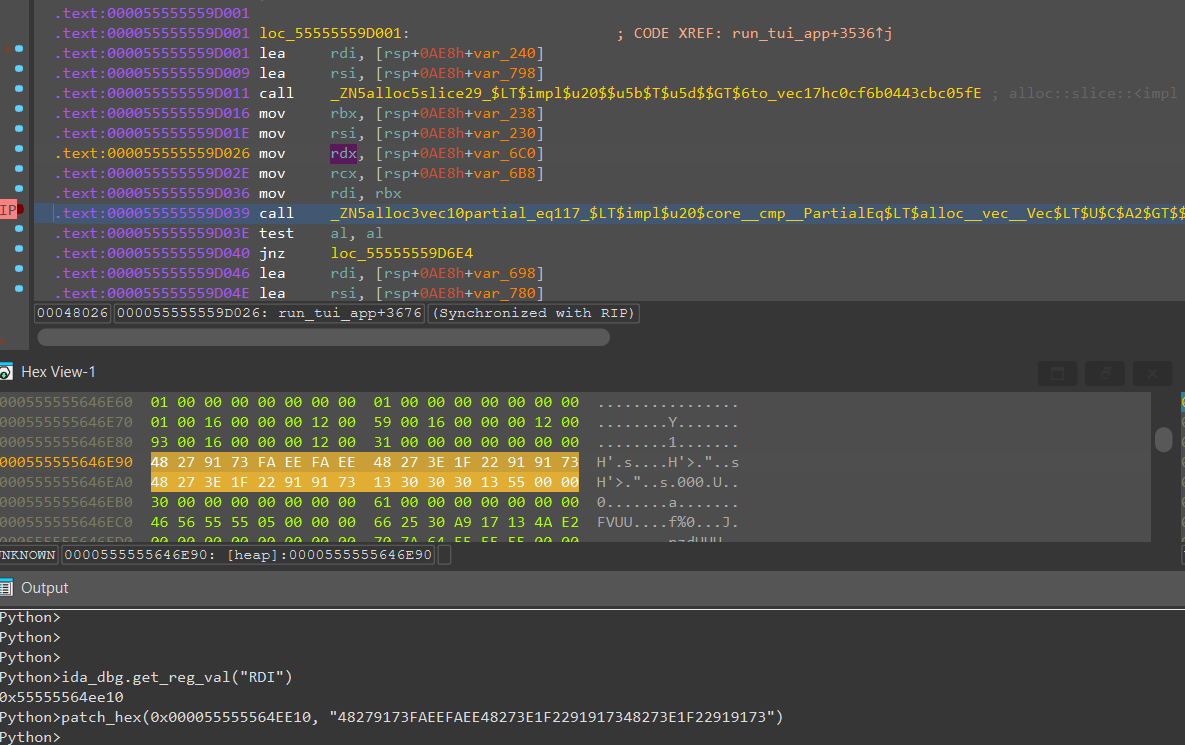This screenshot has width=1185, height=745.
Task: Toggle breakpoint dot on the 55555559D03E test line
Action: tap(19, 229)
